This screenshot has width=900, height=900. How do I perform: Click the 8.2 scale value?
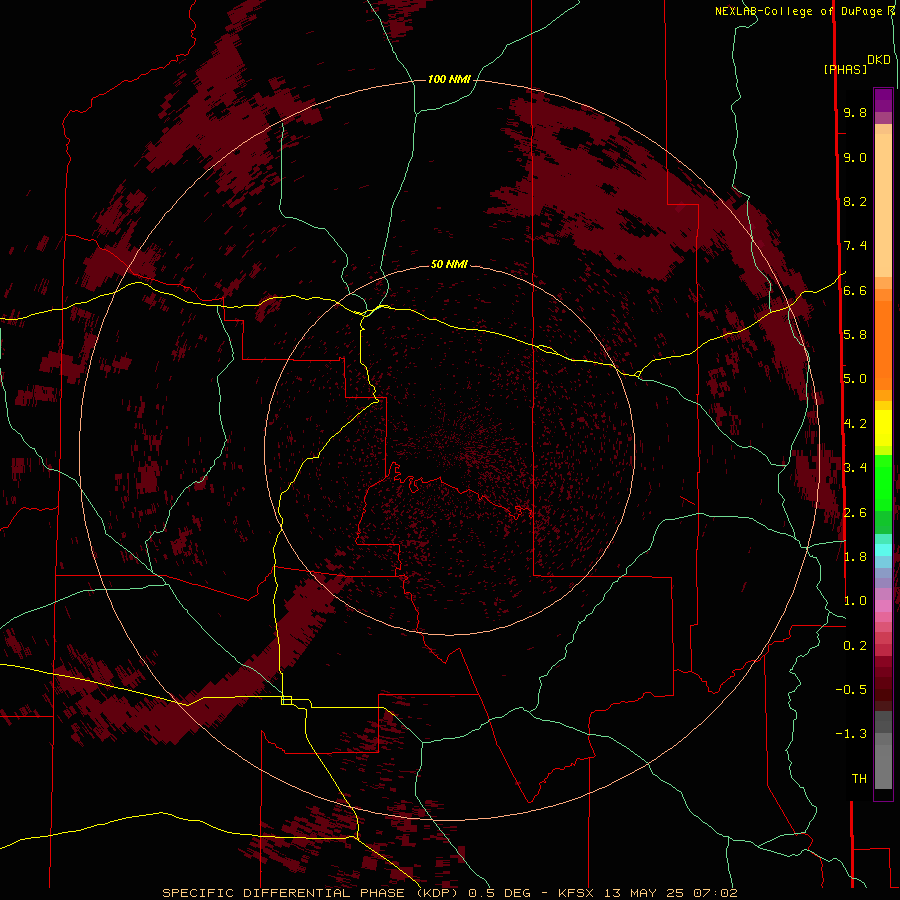855,201
